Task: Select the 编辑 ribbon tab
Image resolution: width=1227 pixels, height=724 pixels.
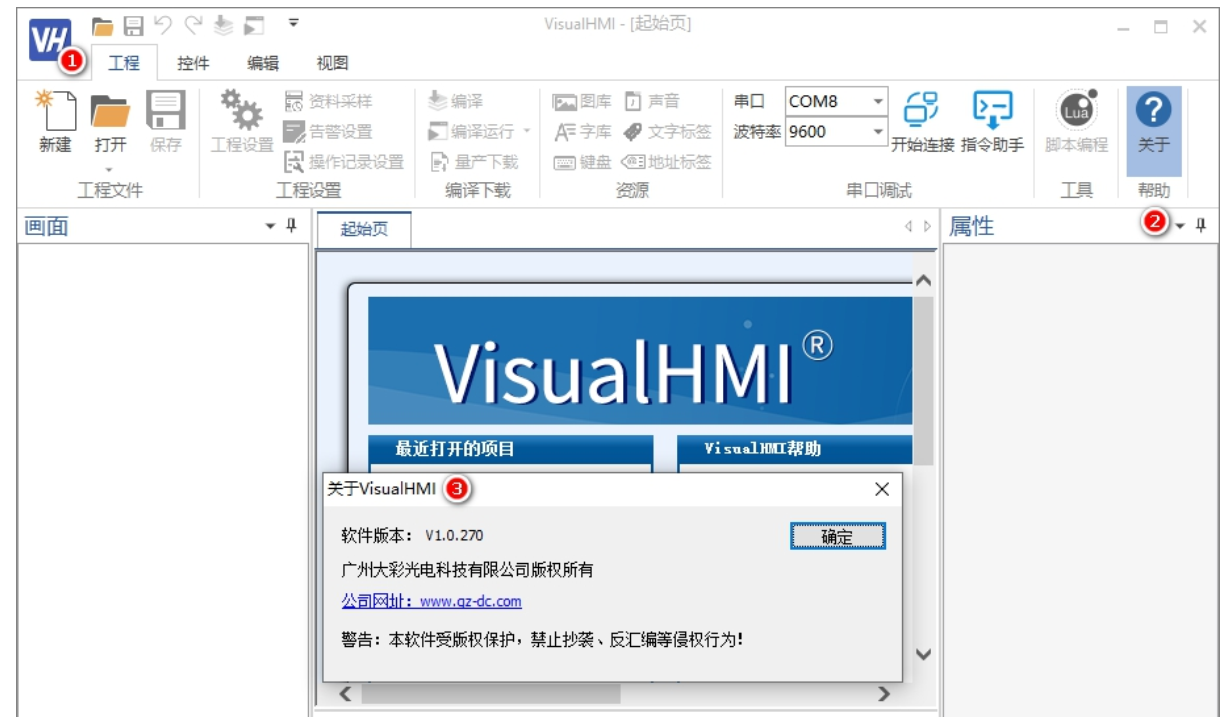Action: (263, 63)
